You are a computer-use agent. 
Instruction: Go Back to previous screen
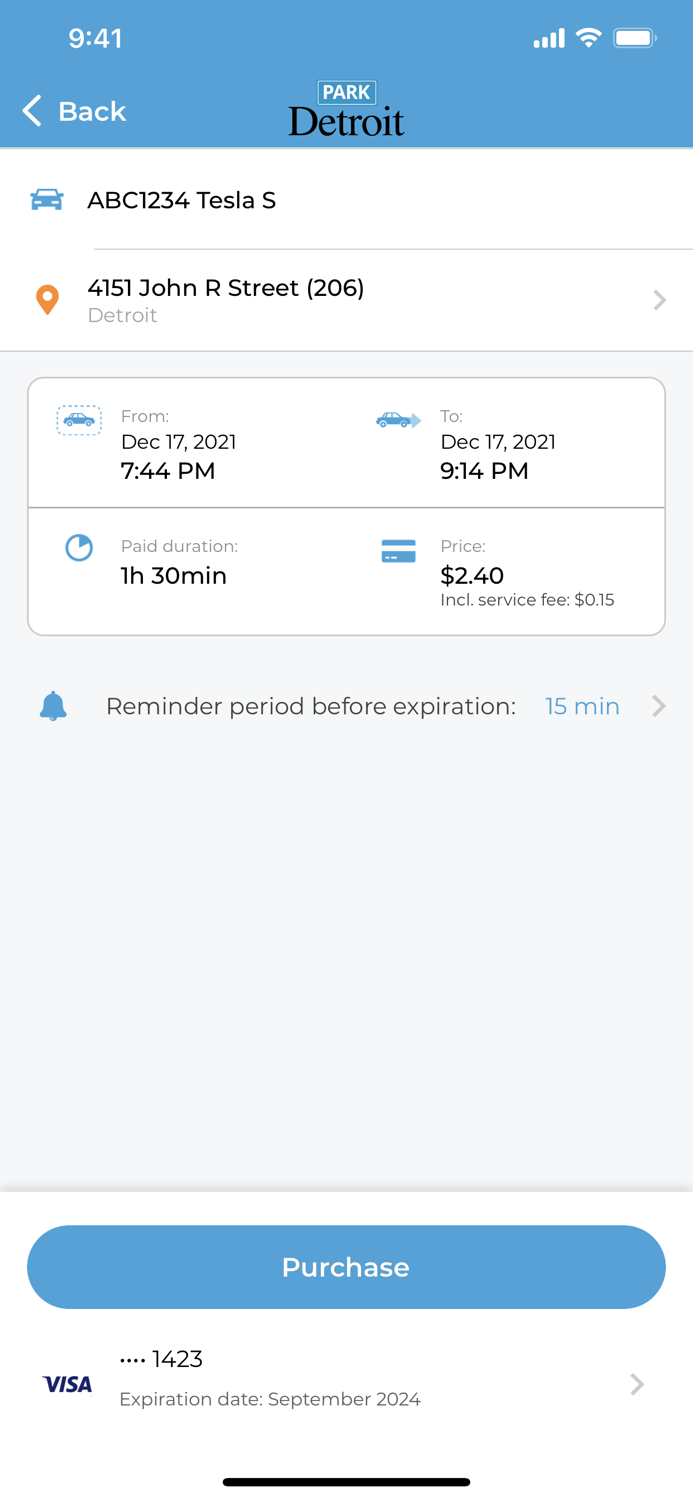(x=75, y=111)
